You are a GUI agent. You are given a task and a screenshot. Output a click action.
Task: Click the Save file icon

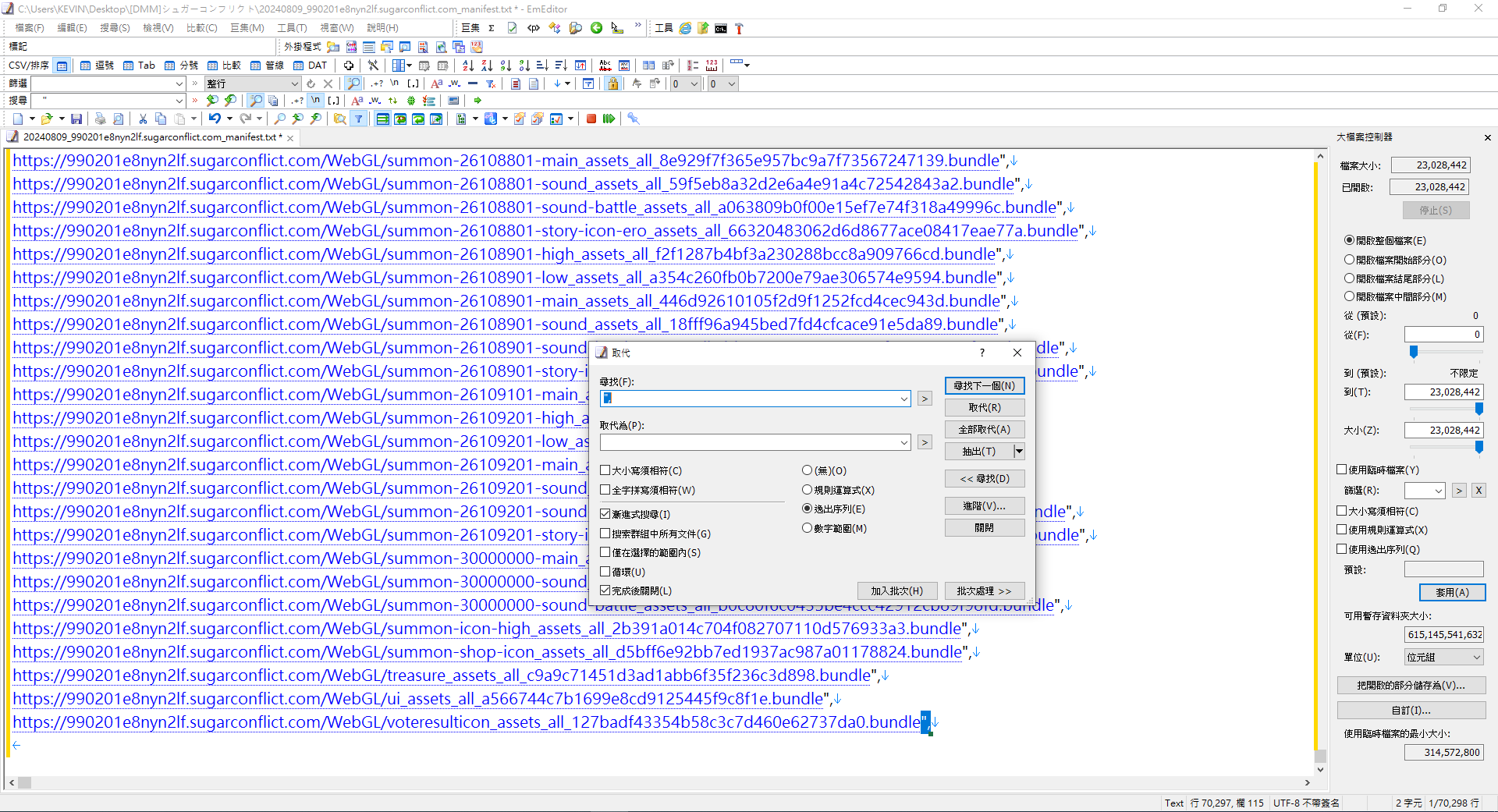[x=76, y=119]
